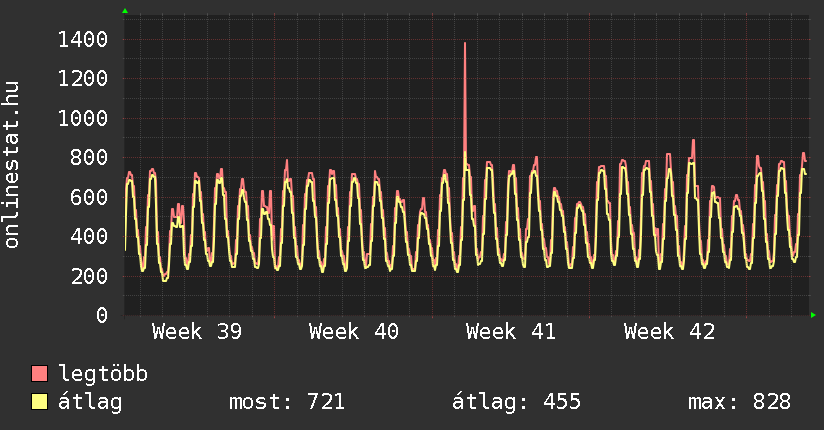824x430 pixels.
Task: Click the 1000 y-axis label
Action: (x=83, y=118)
